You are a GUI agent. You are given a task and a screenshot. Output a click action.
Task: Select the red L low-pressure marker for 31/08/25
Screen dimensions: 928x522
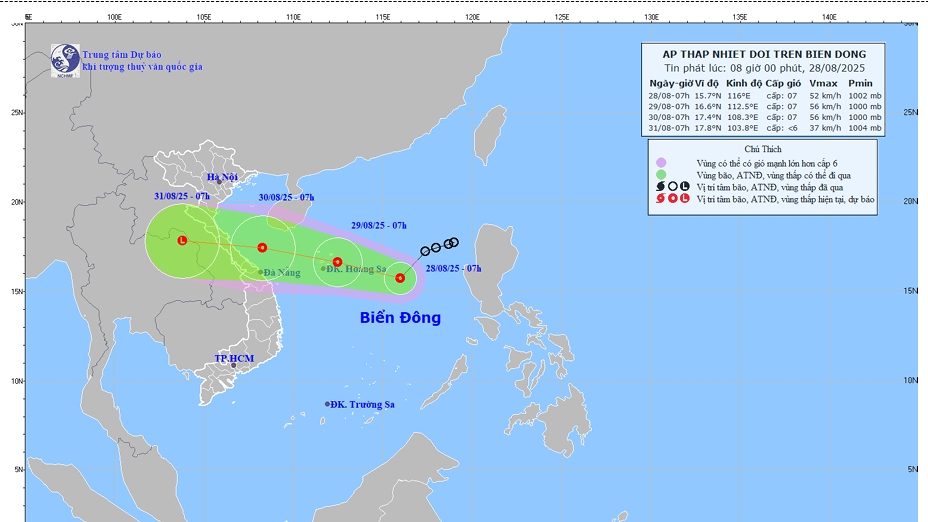182,240
